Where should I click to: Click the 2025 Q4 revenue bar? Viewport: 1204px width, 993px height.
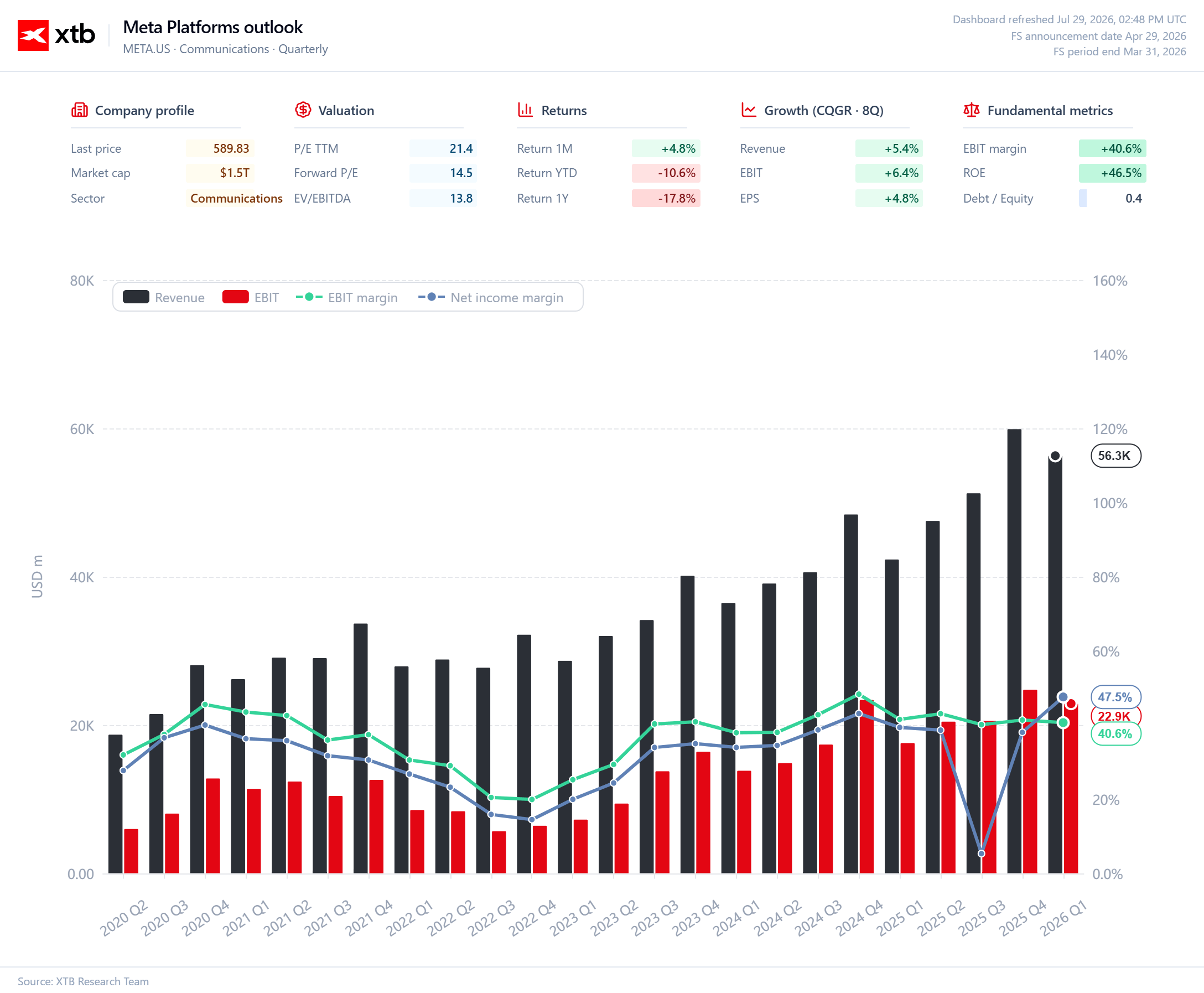[x=1014, y=651]
